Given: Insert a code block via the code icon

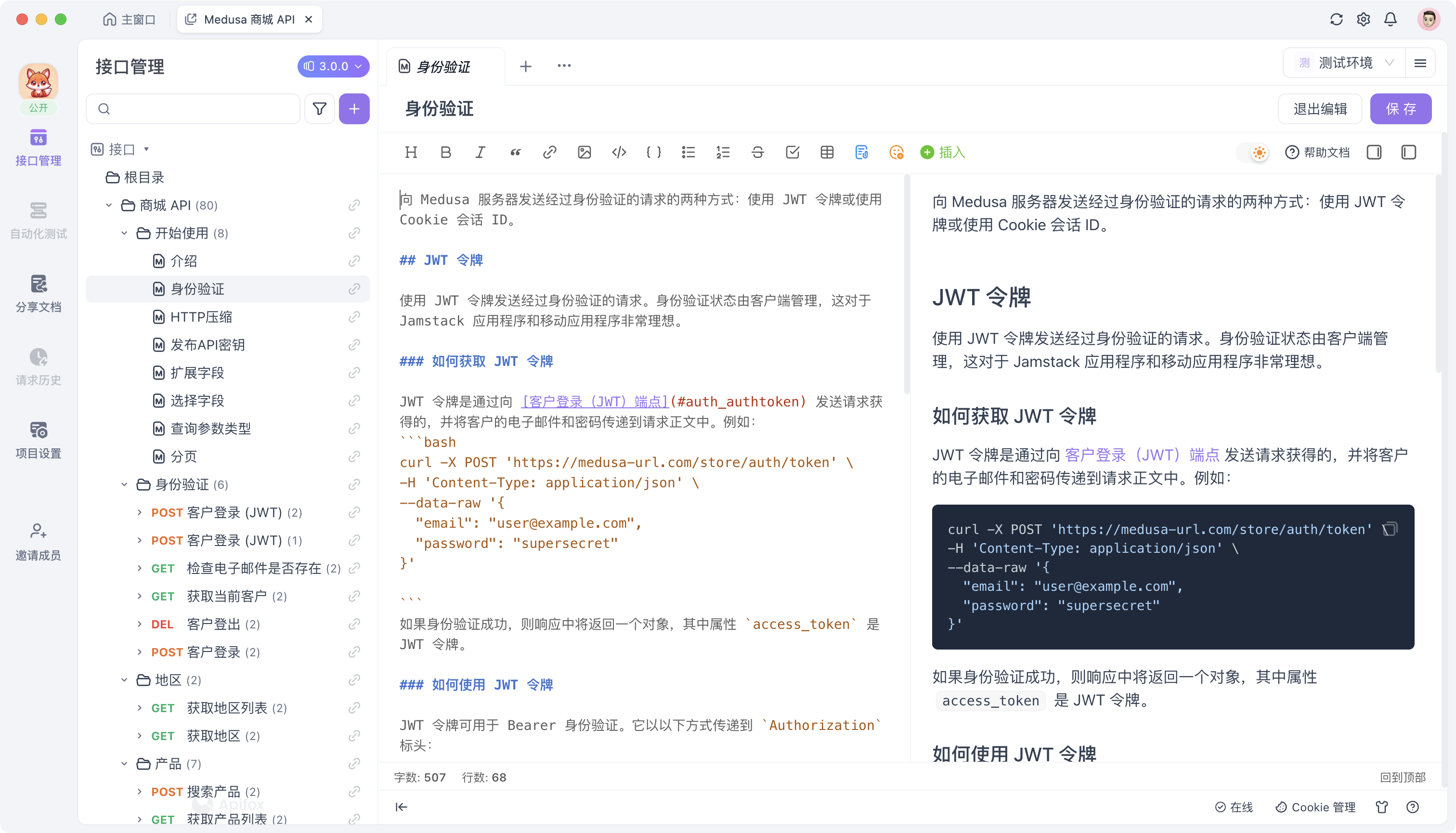Looking at the screenshot, I should pyautogui.click(x=618, y=152).
